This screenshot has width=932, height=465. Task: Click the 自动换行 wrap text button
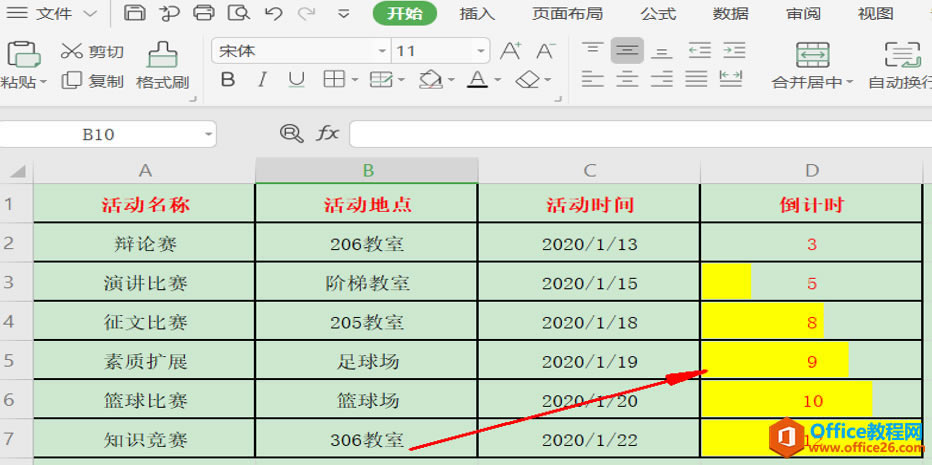pos(900,65)
